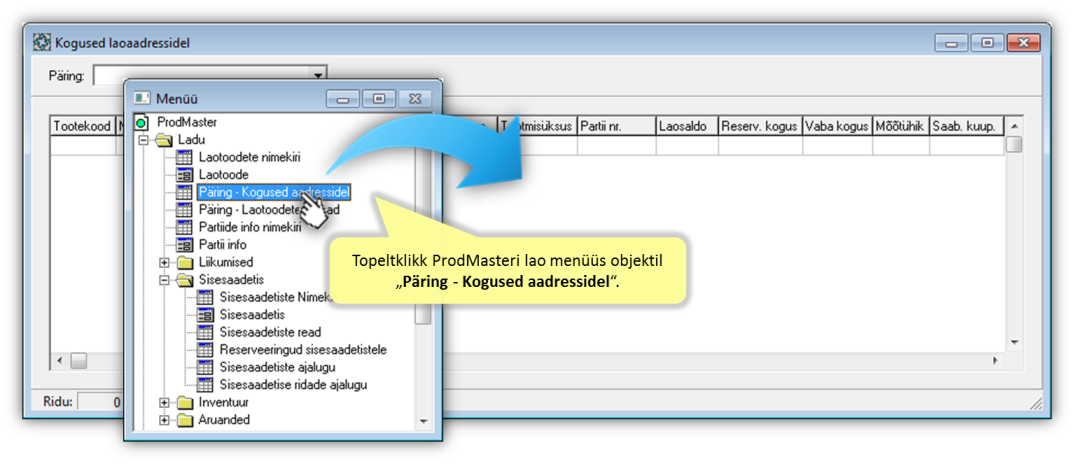
Task: Click the Päring - Kogused aadressidel table icon
Action: tap(184, 193)
